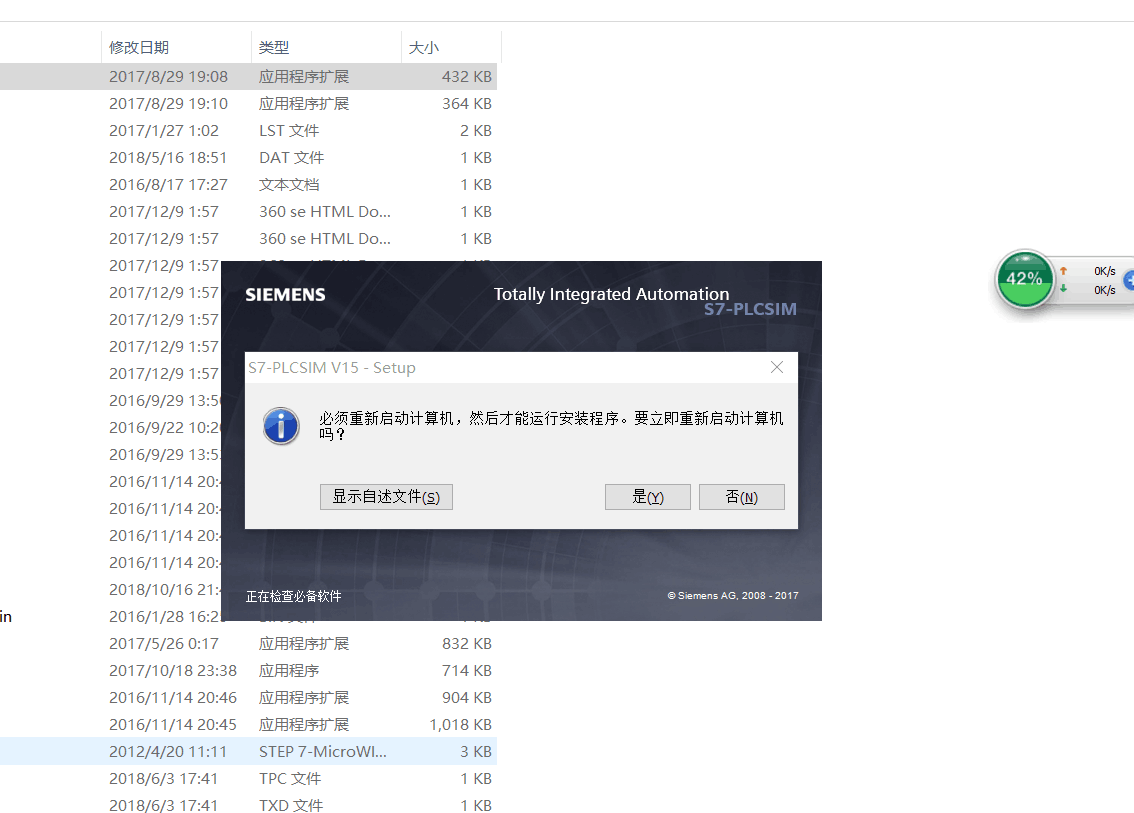Click the 否(N) button to decline restart

pyautogui.click(x=741, y=497)
